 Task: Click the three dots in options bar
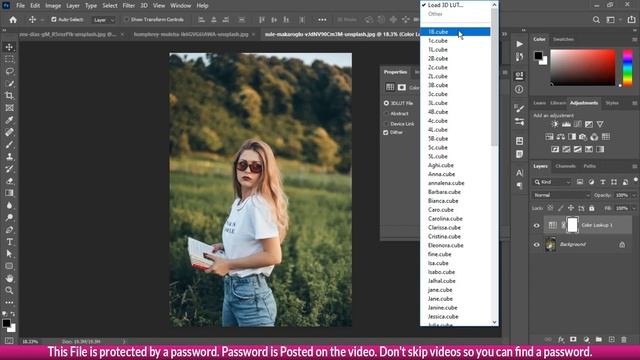click(x=322, y=20)
